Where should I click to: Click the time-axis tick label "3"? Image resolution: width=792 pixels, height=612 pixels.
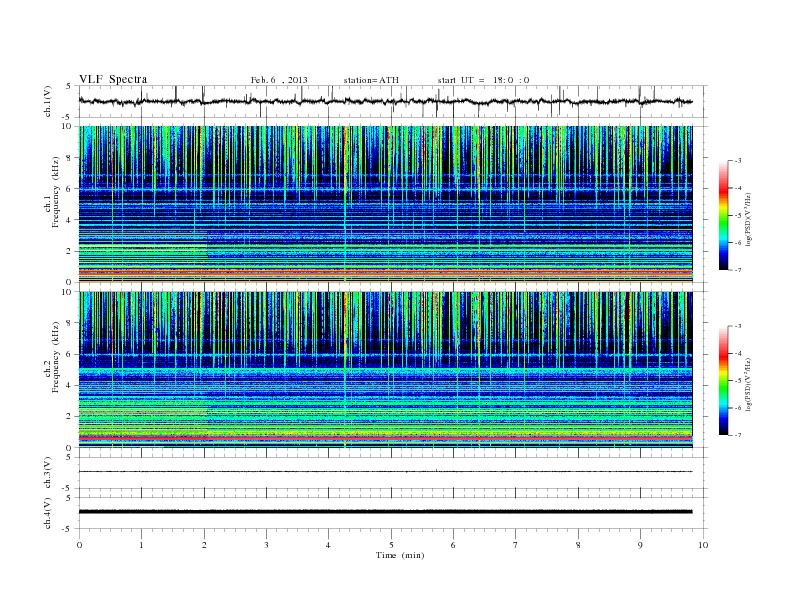[x=266, y=545]
